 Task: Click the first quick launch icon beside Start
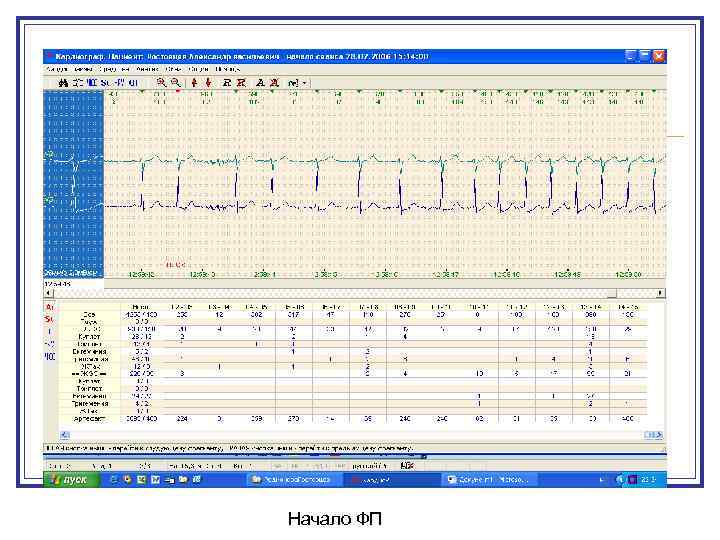coord(114,479)
